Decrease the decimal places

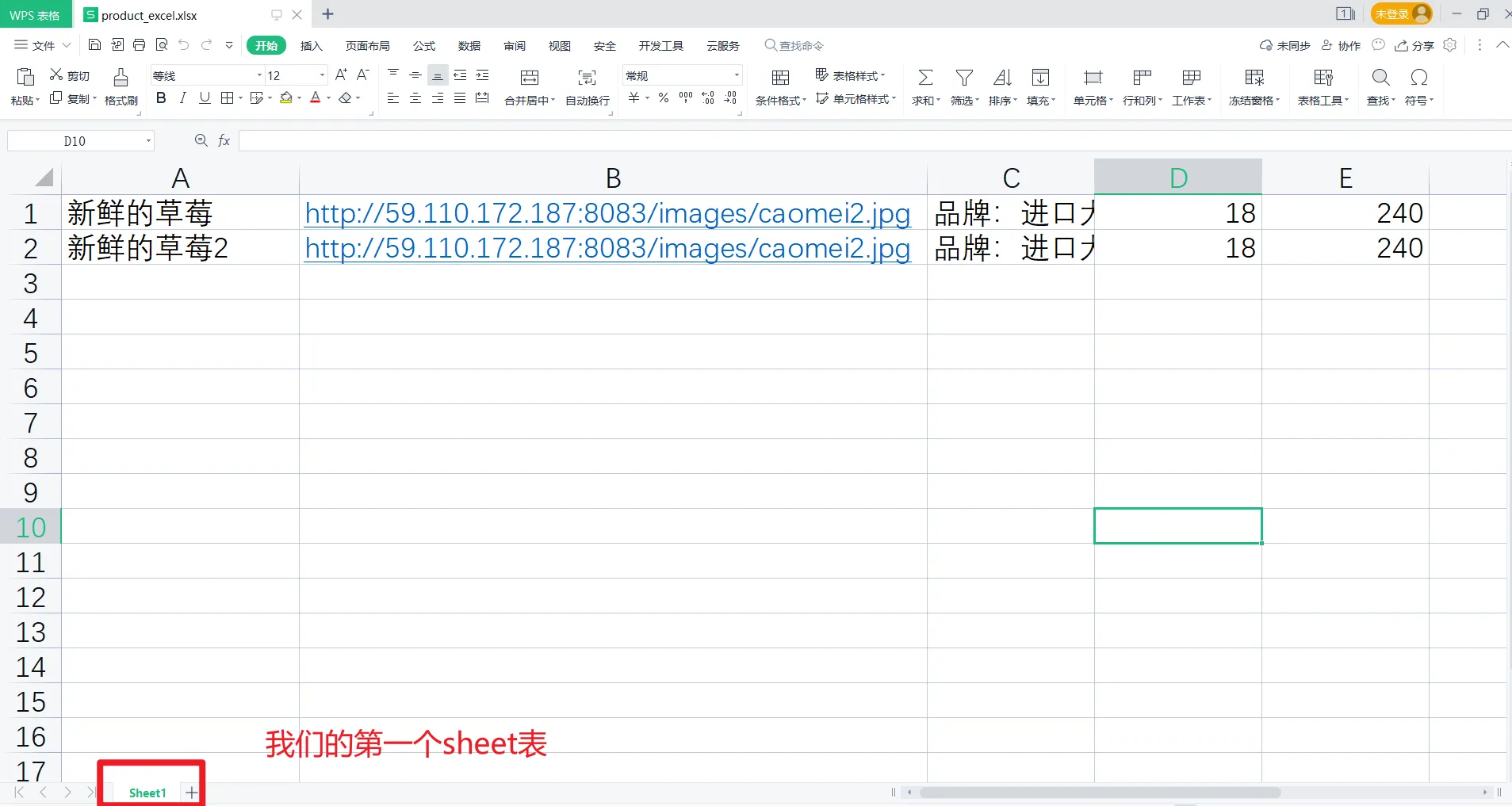pos(730,97)
